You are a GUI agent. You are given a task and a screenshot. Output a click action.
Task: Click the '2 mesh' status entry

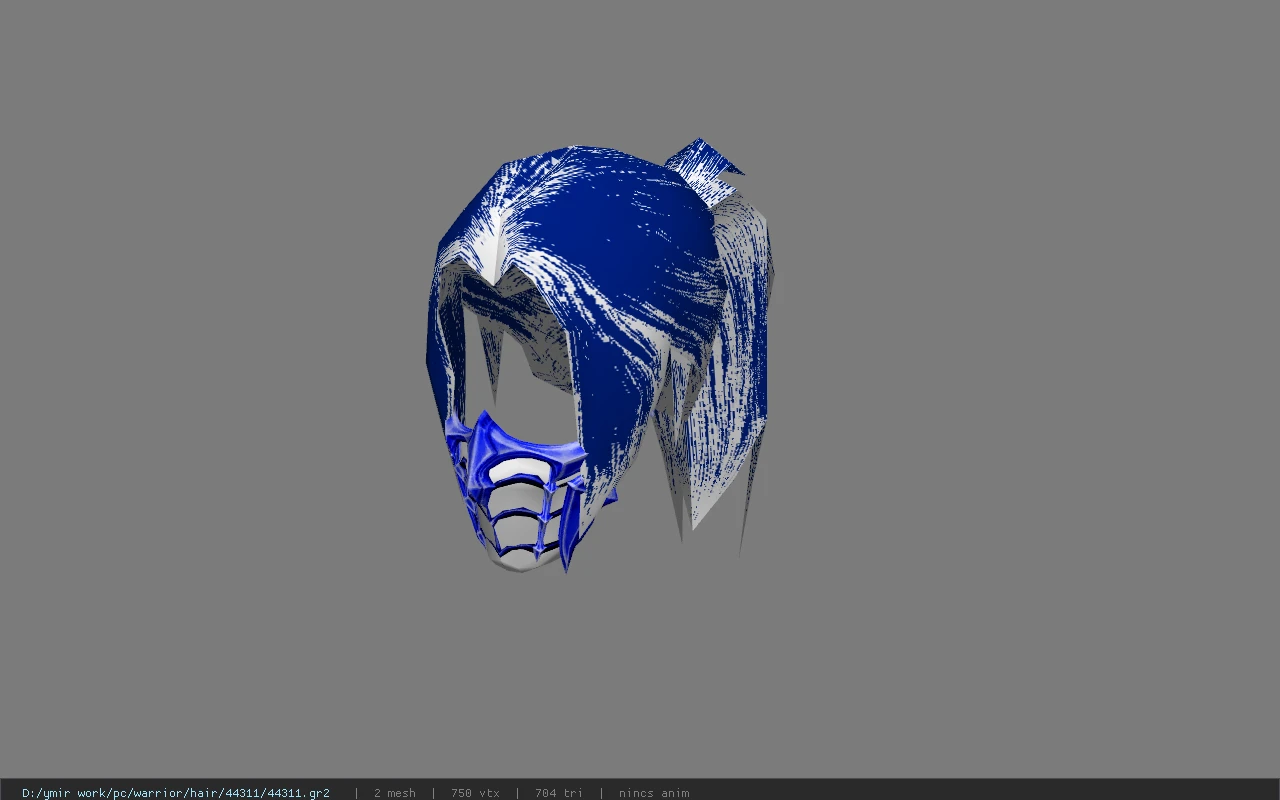tap(395, 793)
